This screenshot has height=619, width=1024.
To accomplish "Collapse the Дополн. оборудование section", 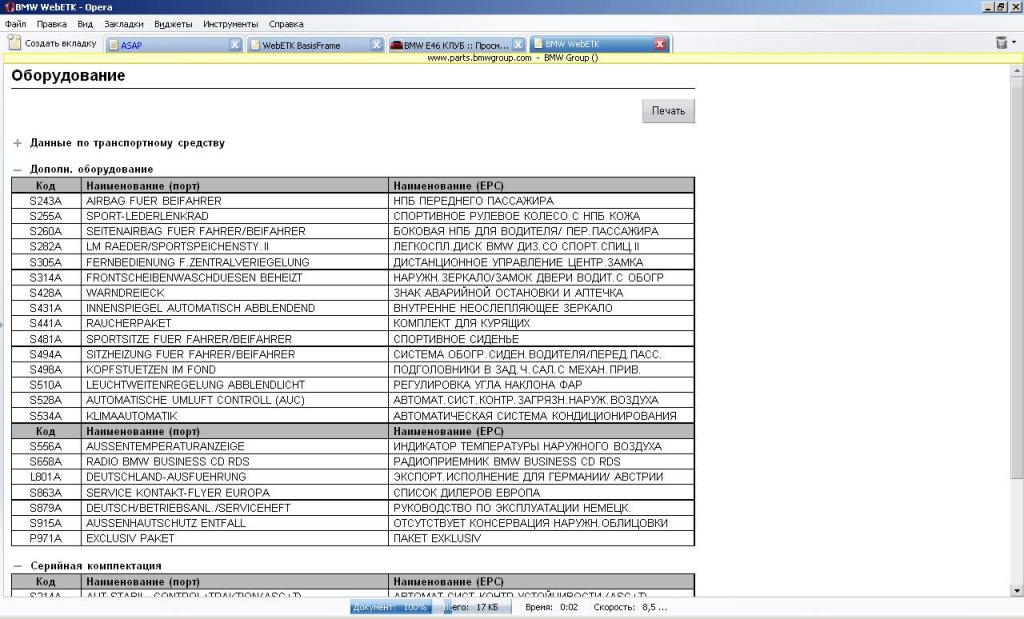I will point(17,170).
